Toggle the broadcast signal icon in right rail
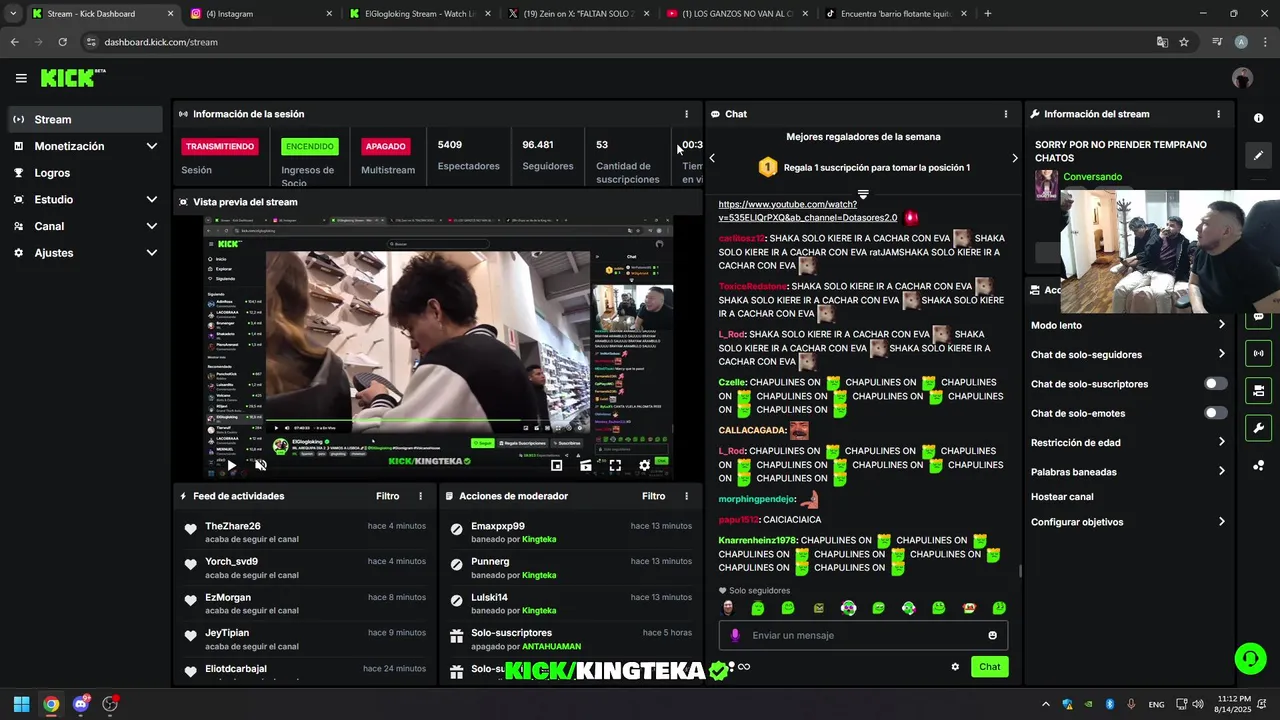 [1258, 353]
